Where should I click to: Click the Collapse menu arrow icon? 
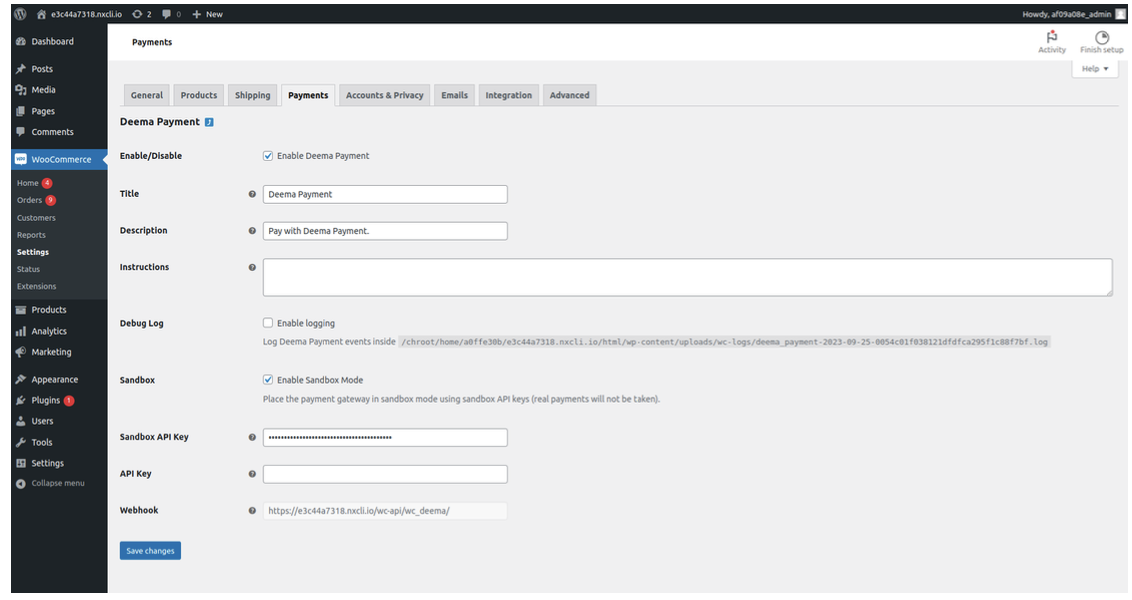click(21, 483)
